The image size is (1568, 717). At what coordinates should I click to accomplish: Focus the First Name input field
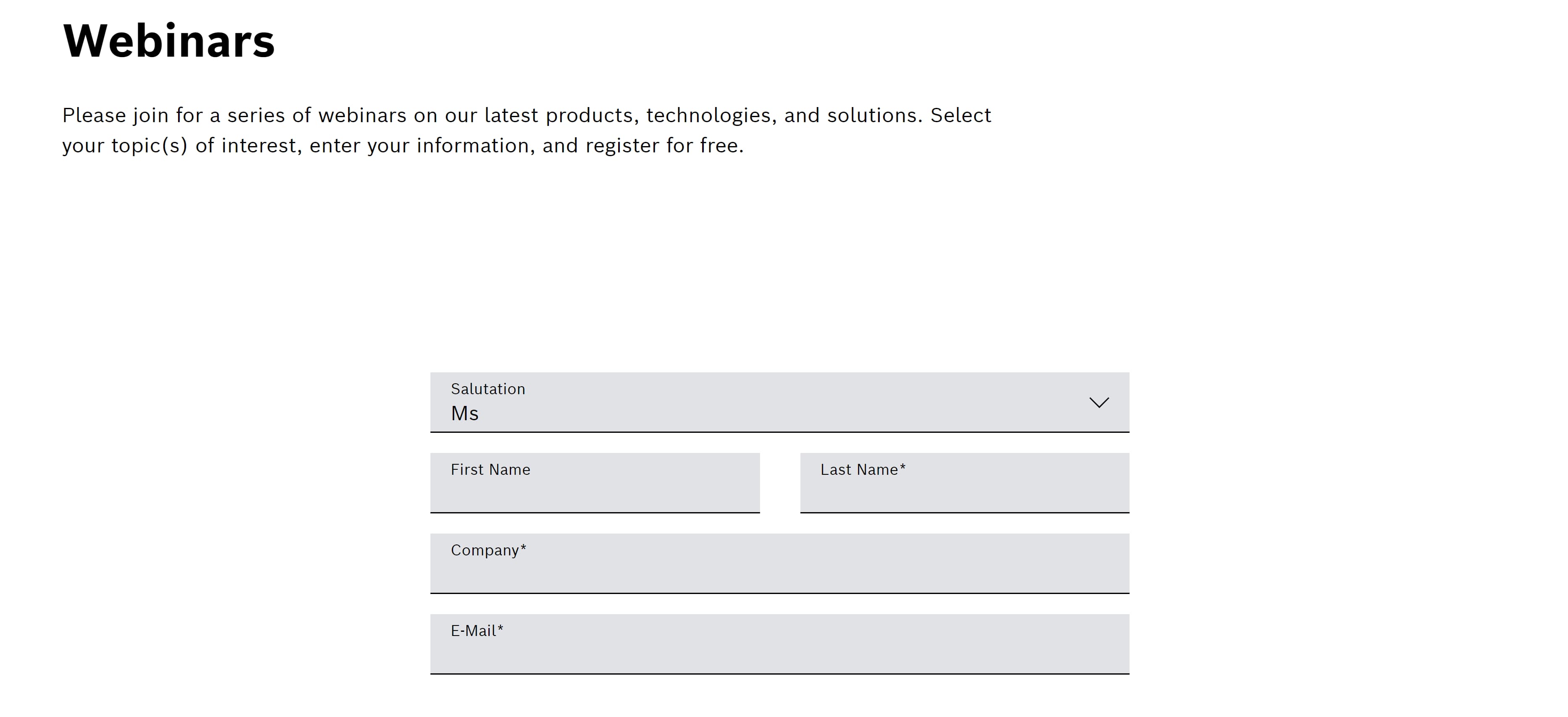click(595, 490)
